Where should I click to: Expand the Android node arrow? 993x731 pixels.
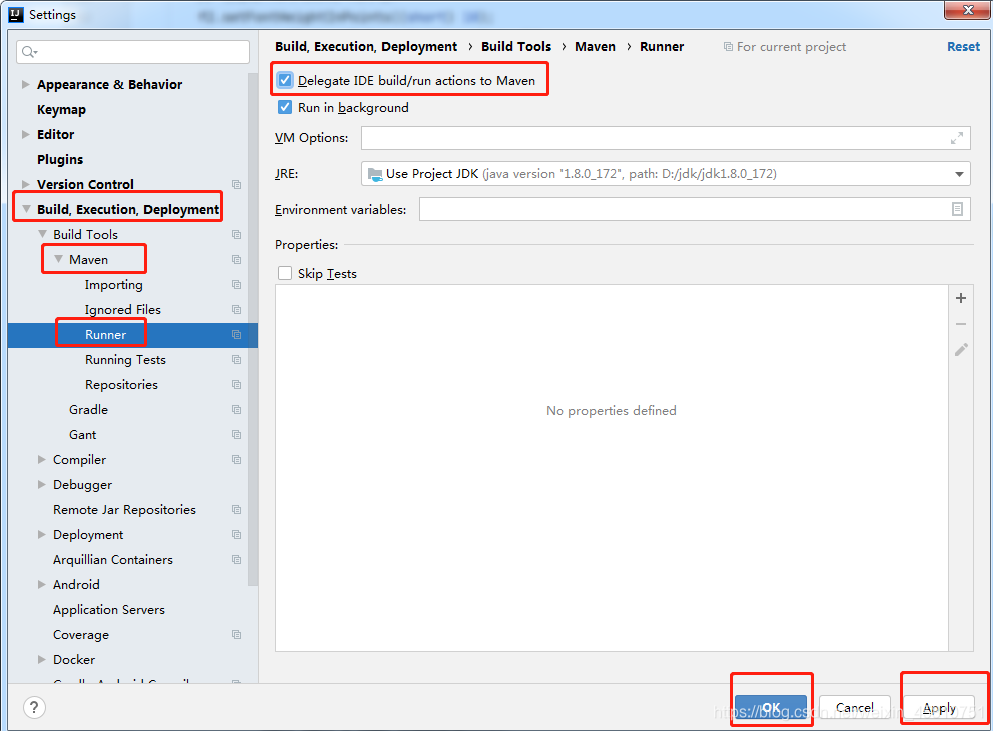click(42, 585)
